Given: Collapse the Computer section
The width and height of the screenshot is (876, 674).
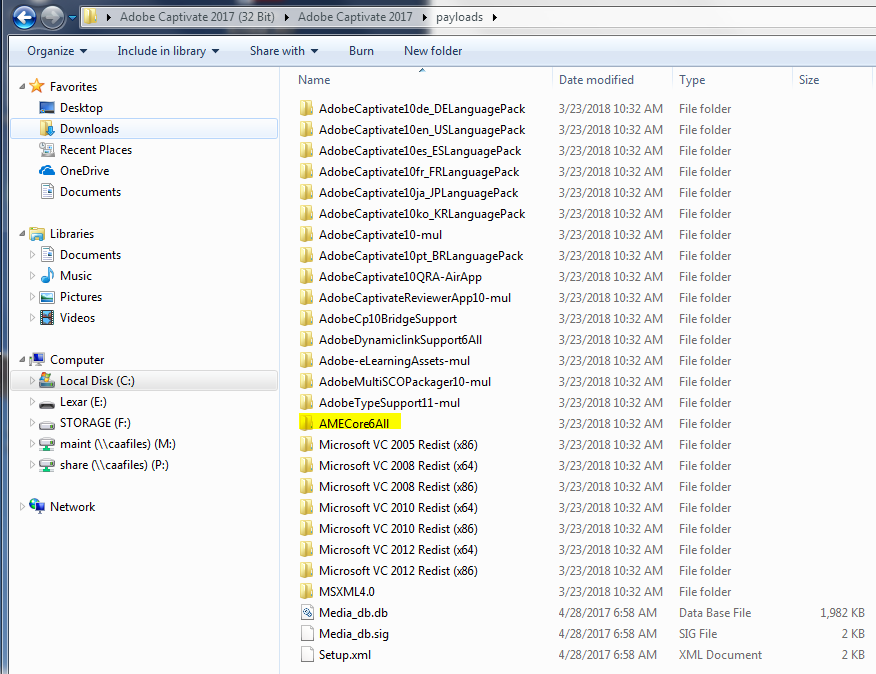Looking at the screenshot, I should tap(22, 360).
